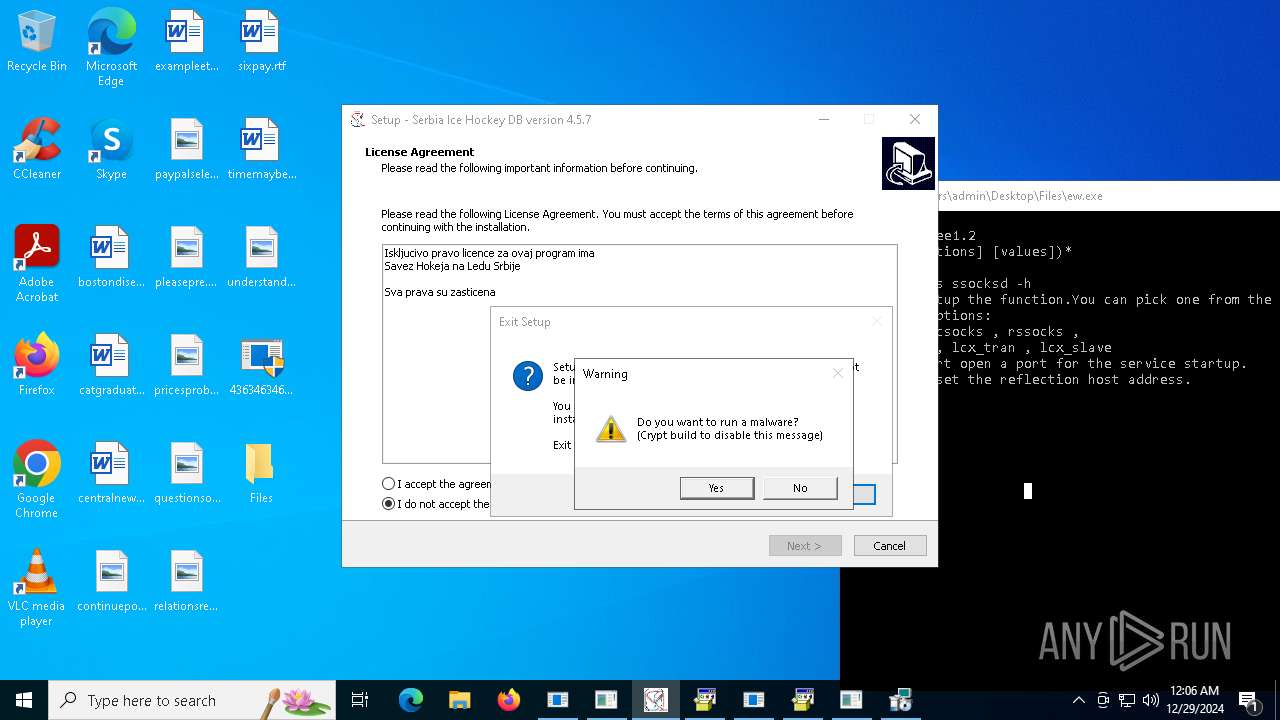Viewport: 1280px width, 720px height.
Task: Click No in the Warning dialog
Action: click(800, 488)
